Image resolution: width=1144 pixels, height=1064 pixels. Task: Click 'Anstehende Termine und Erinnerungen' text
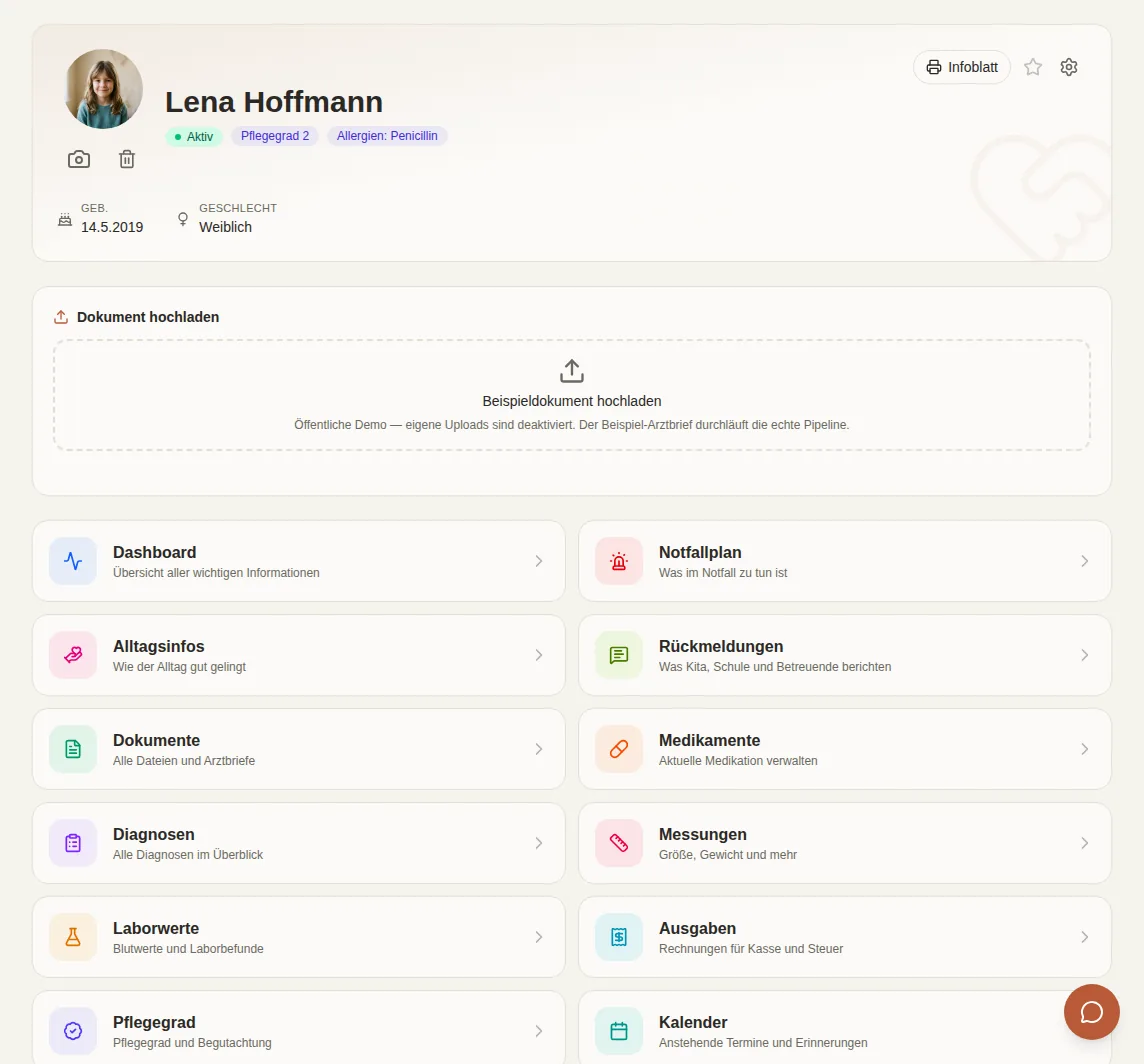coord(763,1043)
